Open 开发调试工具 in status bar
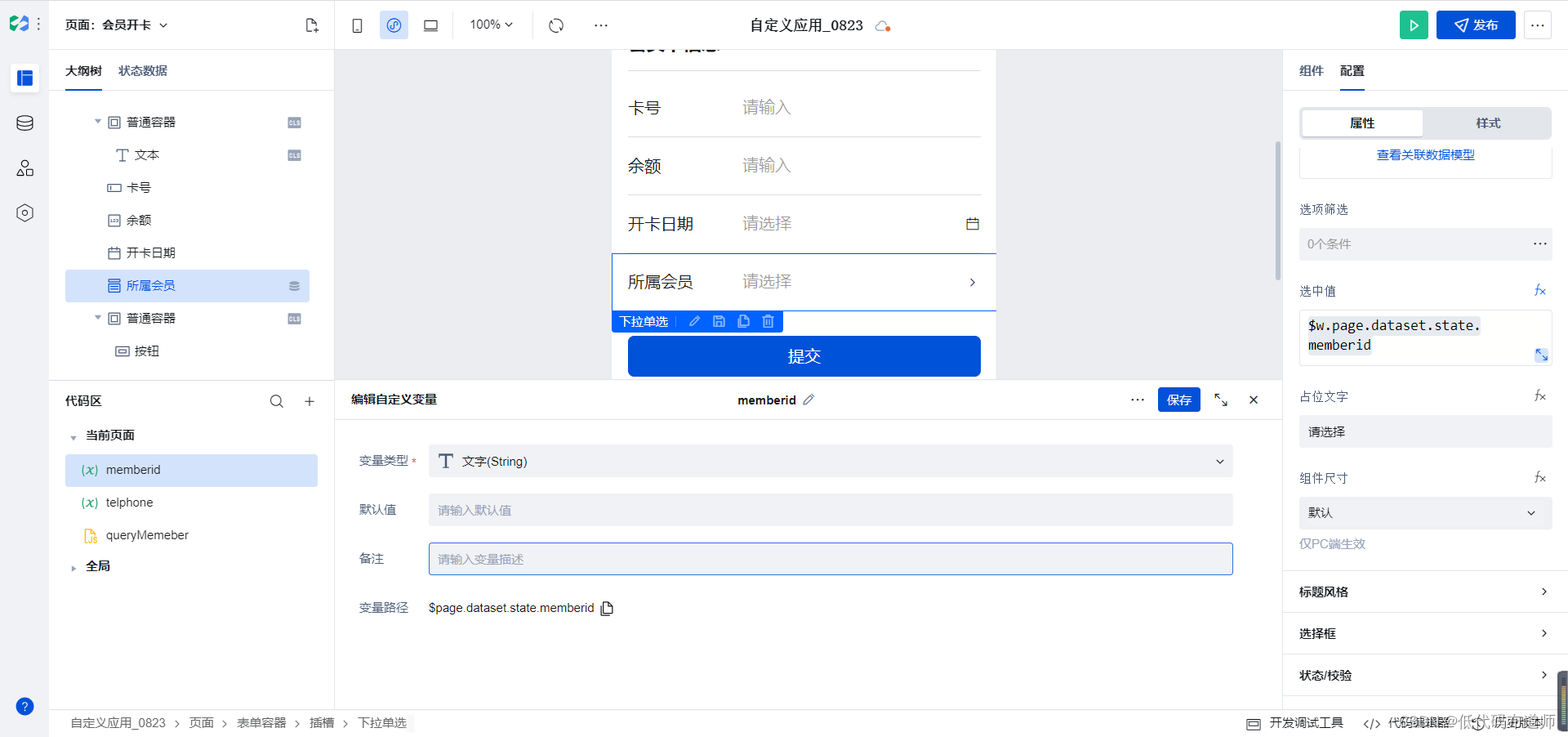The width and height of the screenshot is (1568, 737). point(1295,722)
